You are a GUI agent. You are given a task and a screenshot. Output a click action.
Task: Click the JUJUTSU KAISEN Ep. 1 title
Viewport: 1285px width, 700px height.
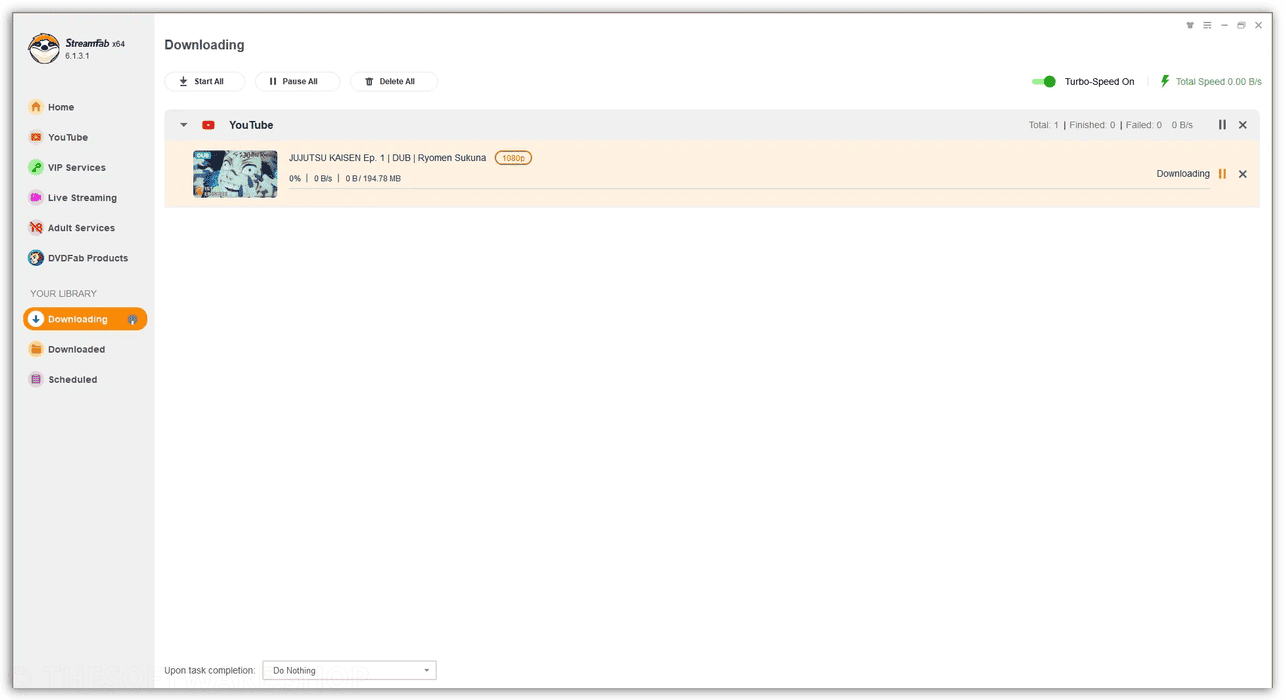point(387,158)
